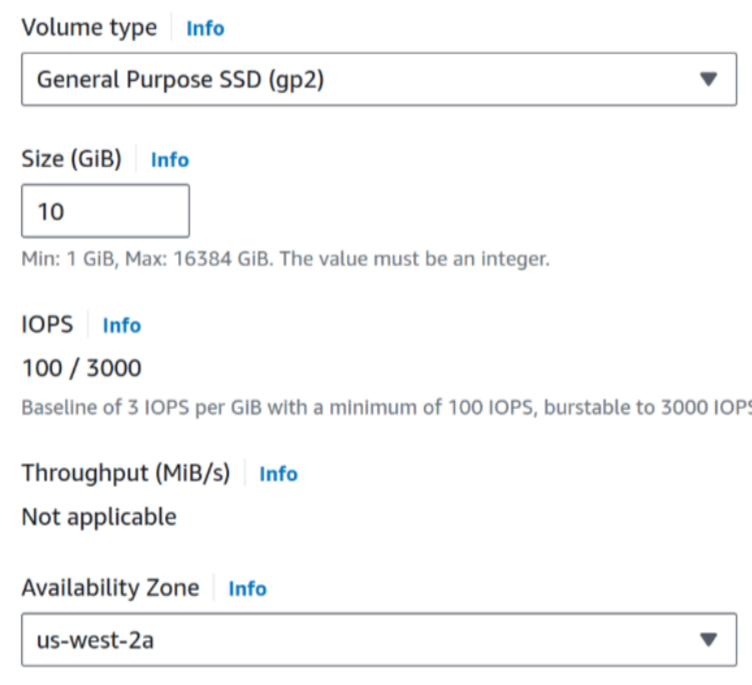Focus the Size (GiB) input field
752x685 pixels.
click(x=105, y=211)
